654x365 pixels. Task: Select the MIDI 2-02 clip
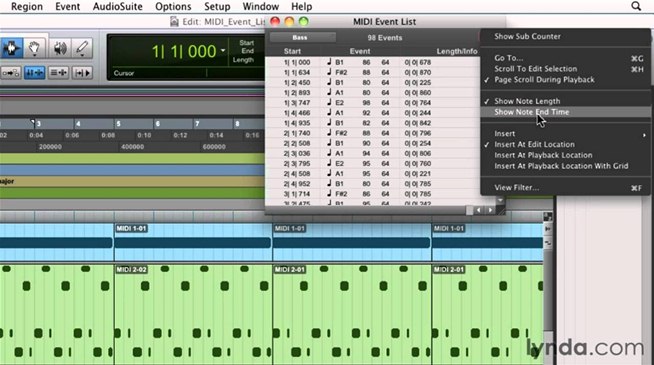click(193, 315)
